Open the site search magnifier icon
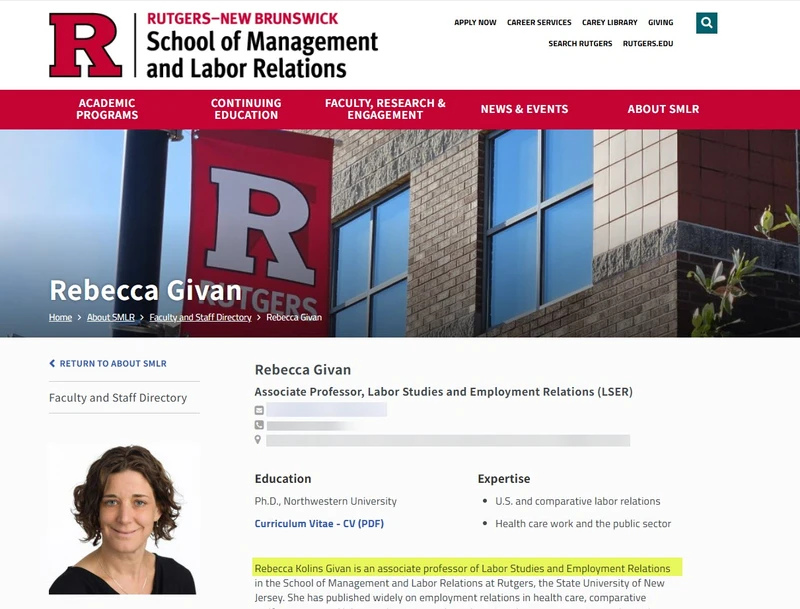 coord(706,23)
